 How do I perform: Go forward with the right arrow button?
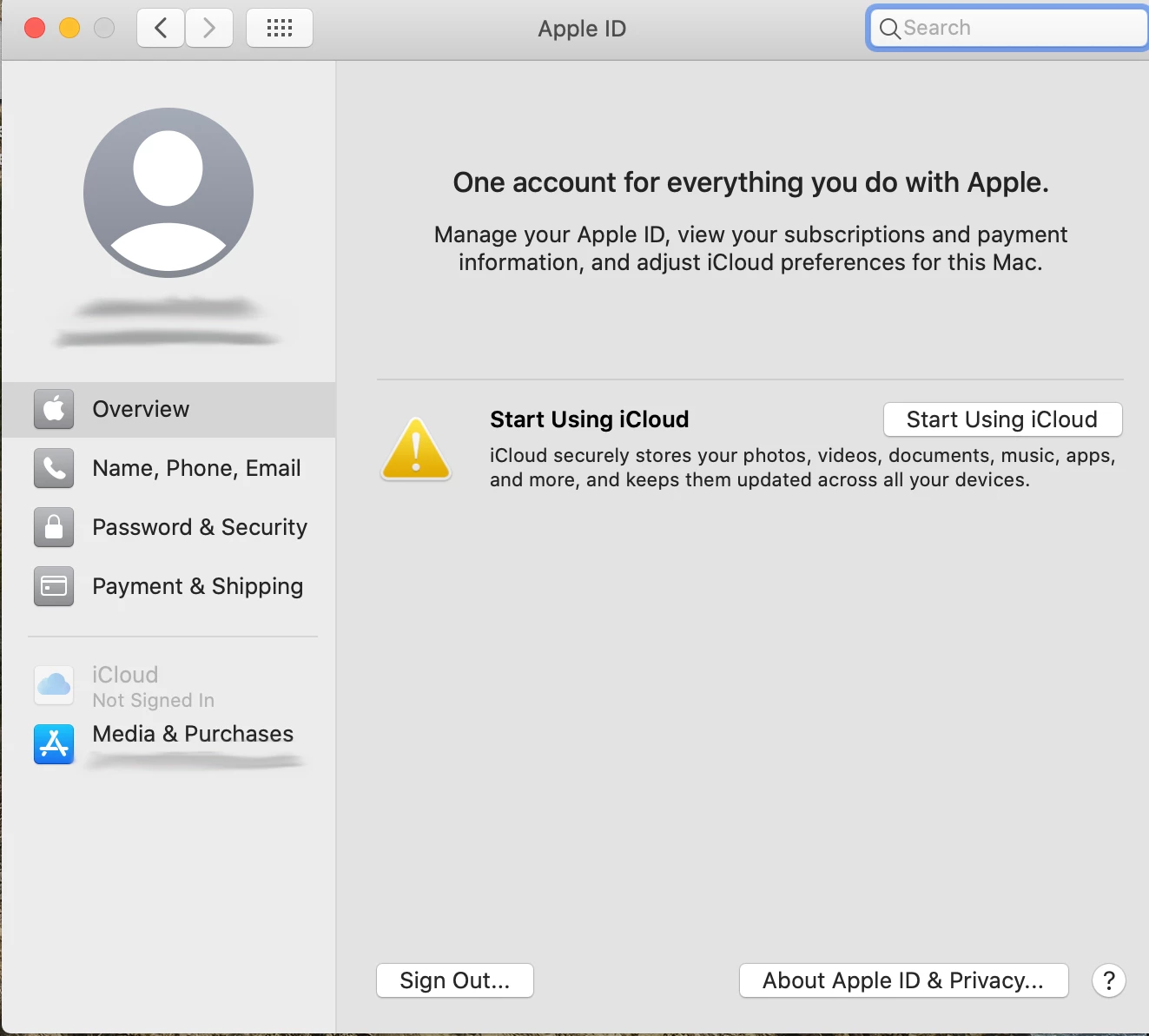(x=209, y=28)
